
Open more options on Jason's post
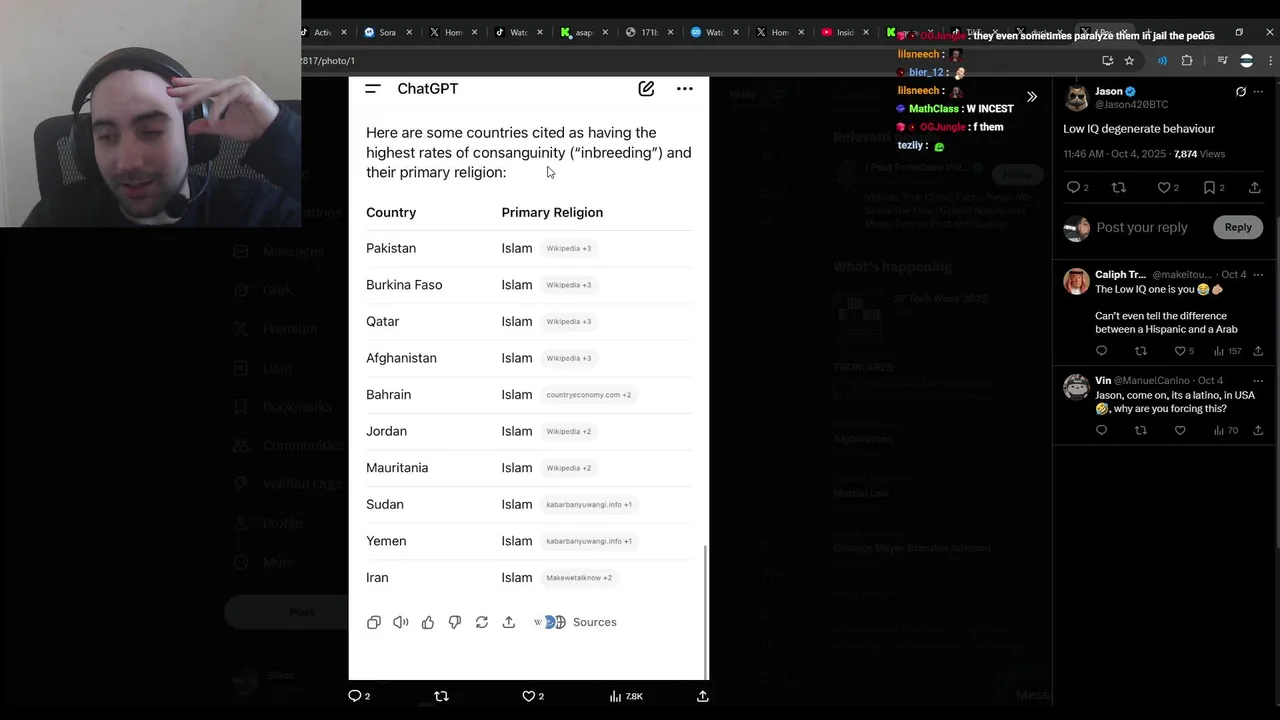click(x=1258, y=92)
